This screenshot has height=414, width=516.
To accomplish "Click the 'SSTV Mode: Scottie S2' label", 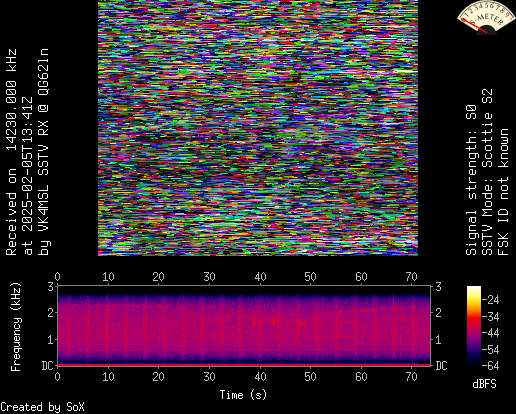I will pyautogui.click(x=487, y=172).
